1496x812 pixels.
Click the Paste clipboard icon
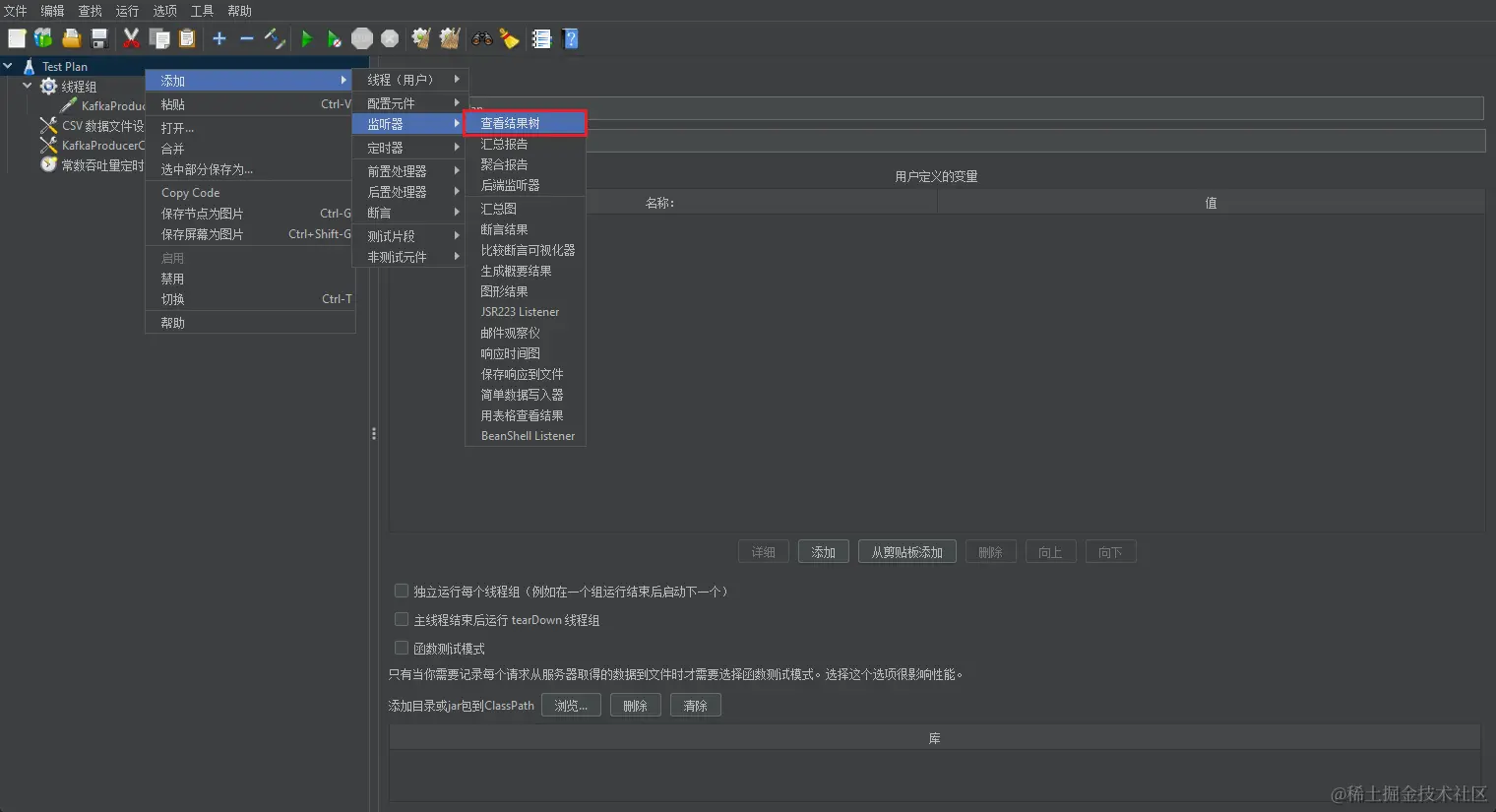pos(187,38)
